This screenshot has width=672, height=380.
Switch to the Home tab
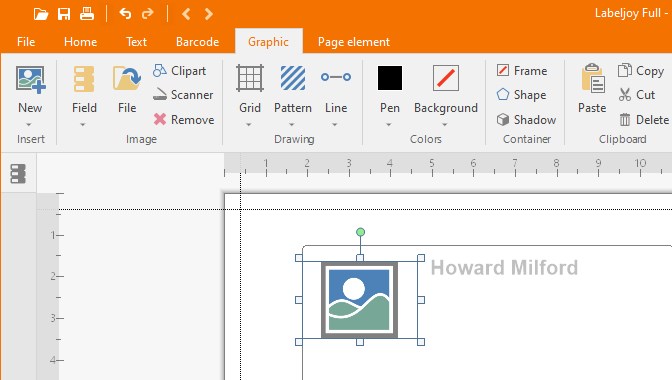point(80,42)
